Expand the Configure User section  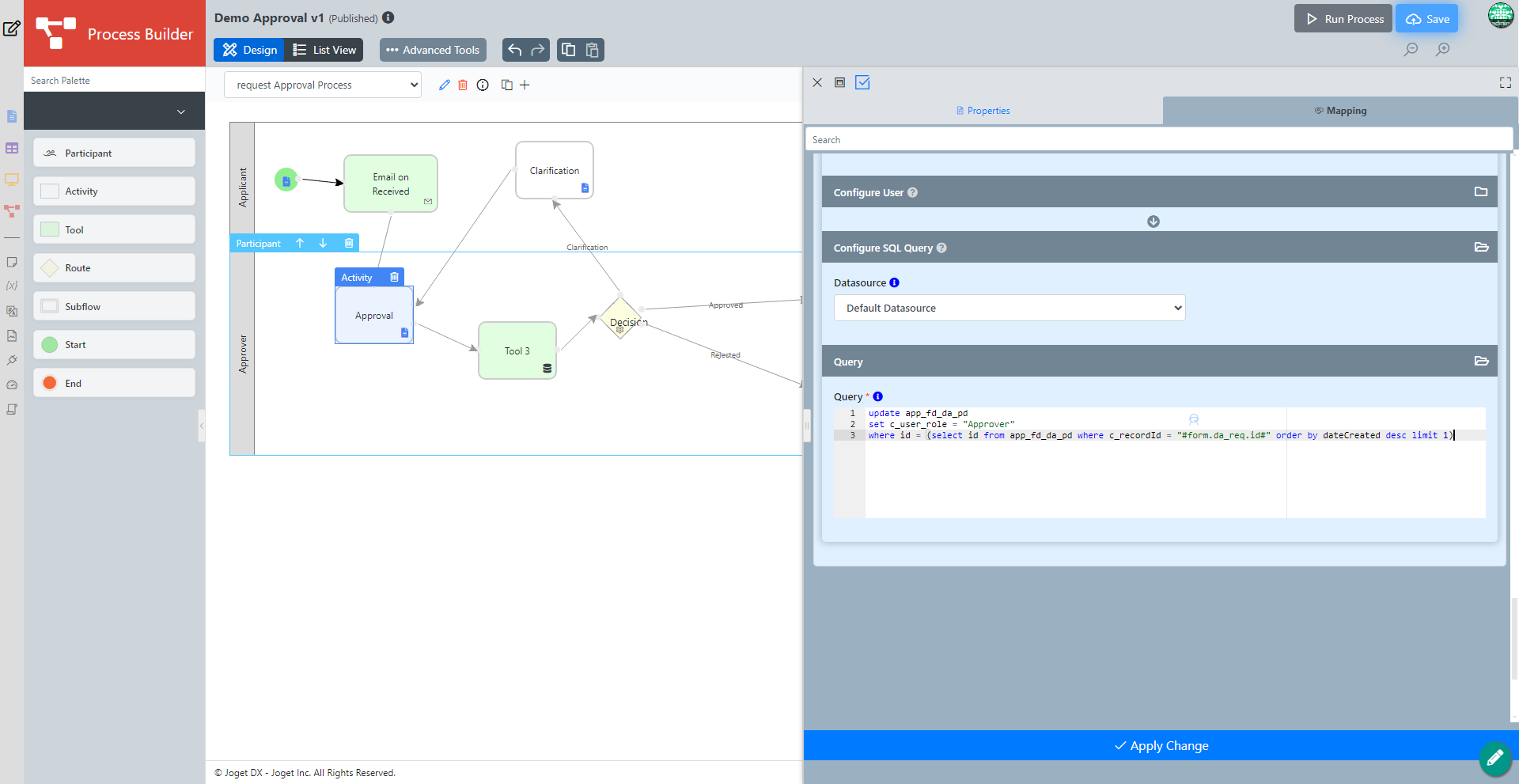click(1480, 192)
